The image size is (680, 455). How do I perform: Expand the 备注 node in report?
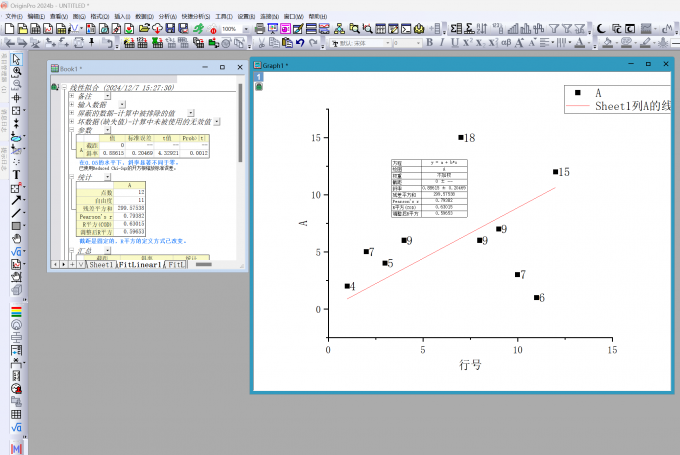tap(72, 96)
